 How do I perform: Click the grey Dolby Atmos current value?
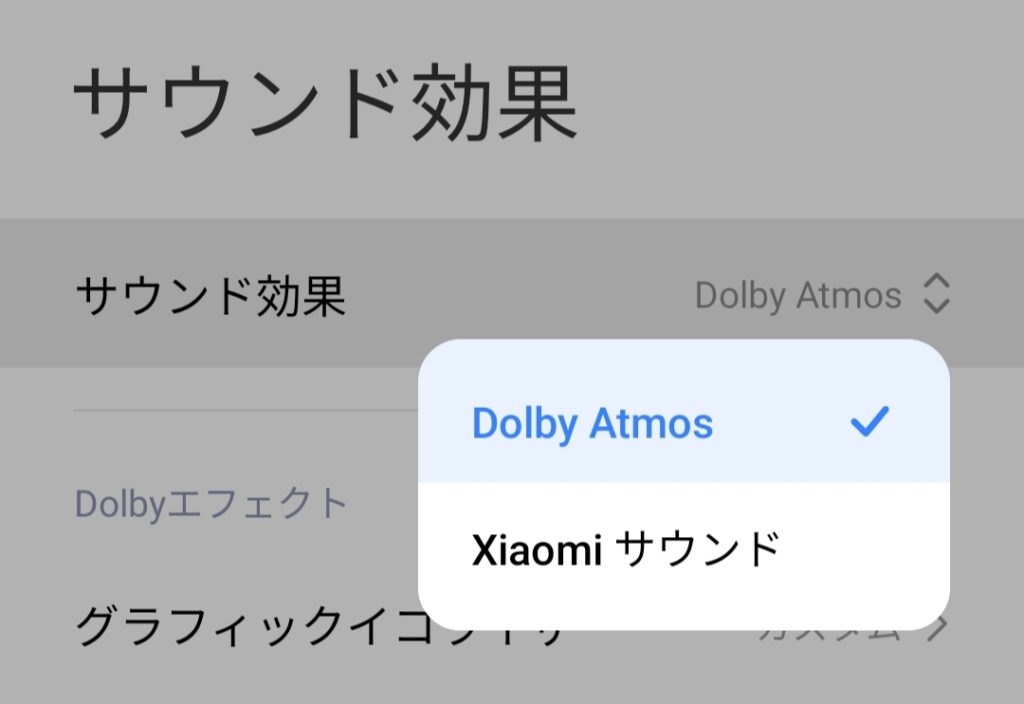[x=798, y=295]
